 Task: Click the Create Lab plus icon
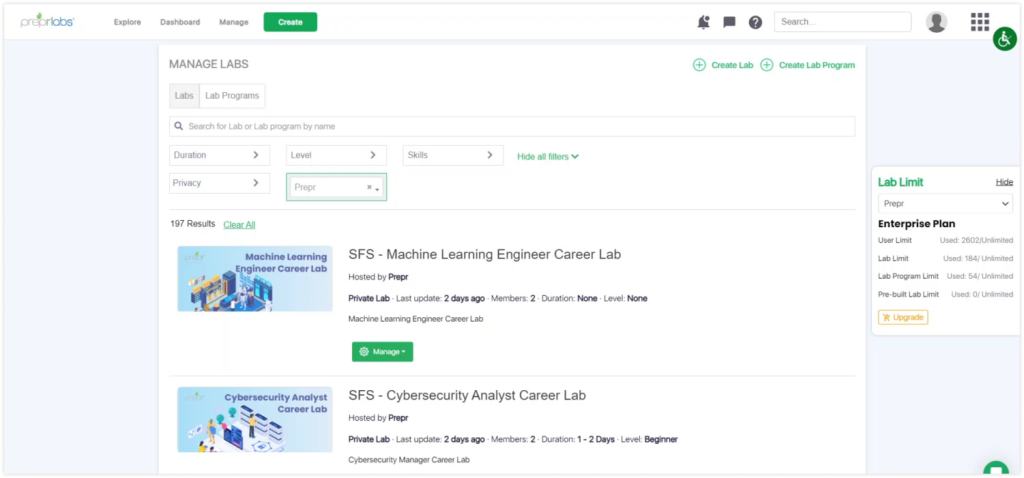699,65
